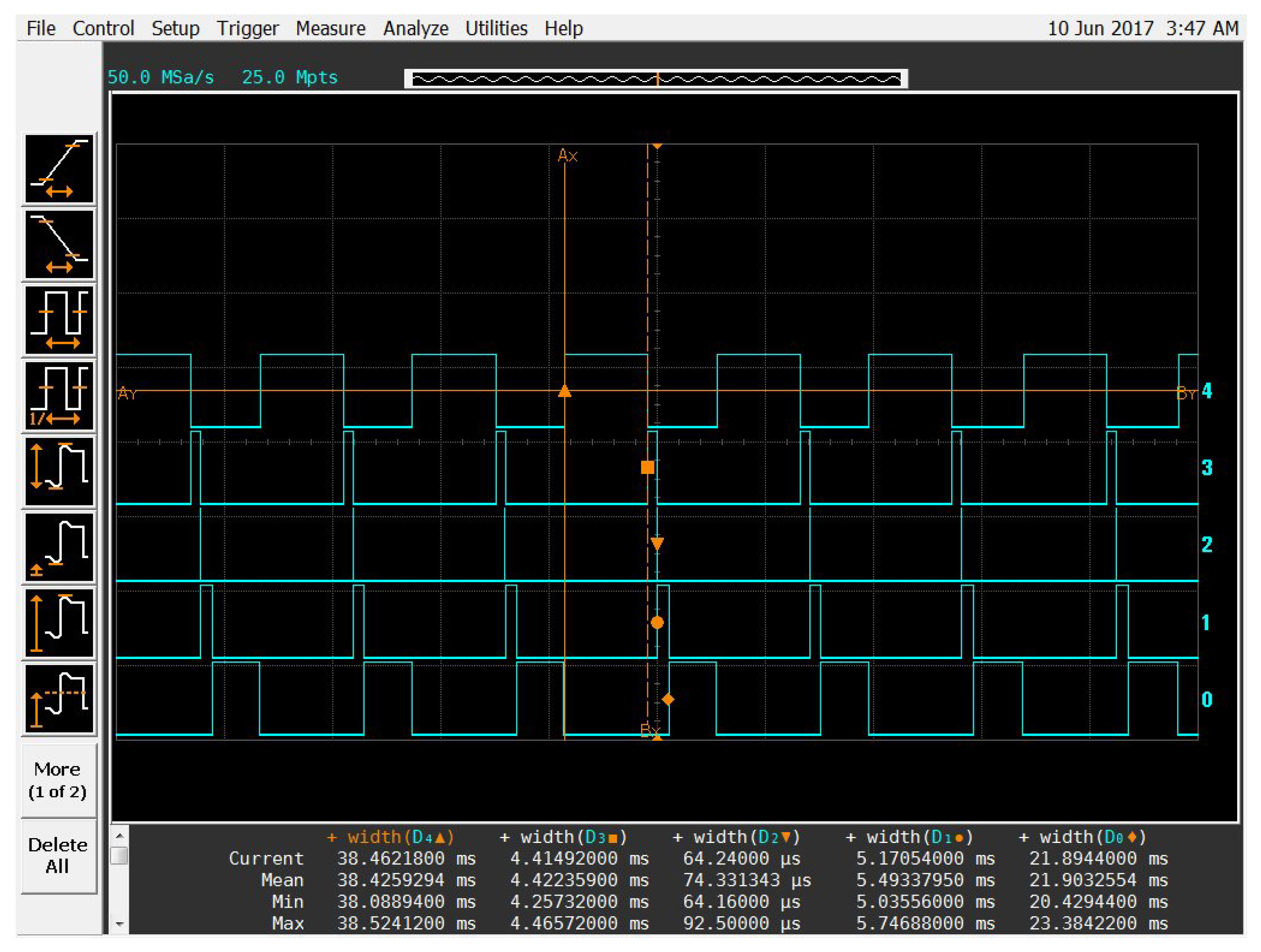The width and height of the screenshot is (1261, 952).
Task: Click the measurement panel scroll-down arrow
Action: [120, 924]
